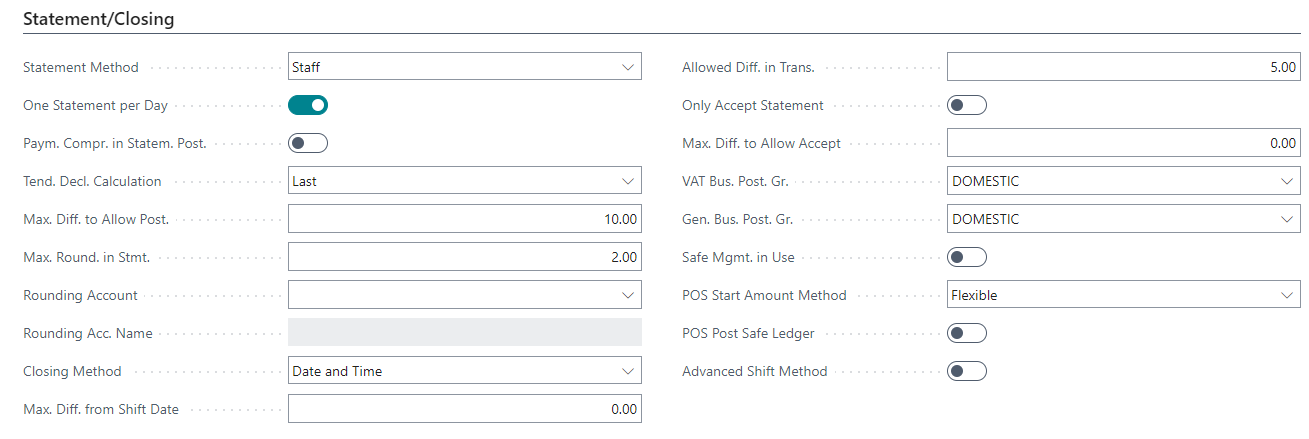Click Allowed Diff. in Trans. field
The image size is (1309, 439).
1122,67
